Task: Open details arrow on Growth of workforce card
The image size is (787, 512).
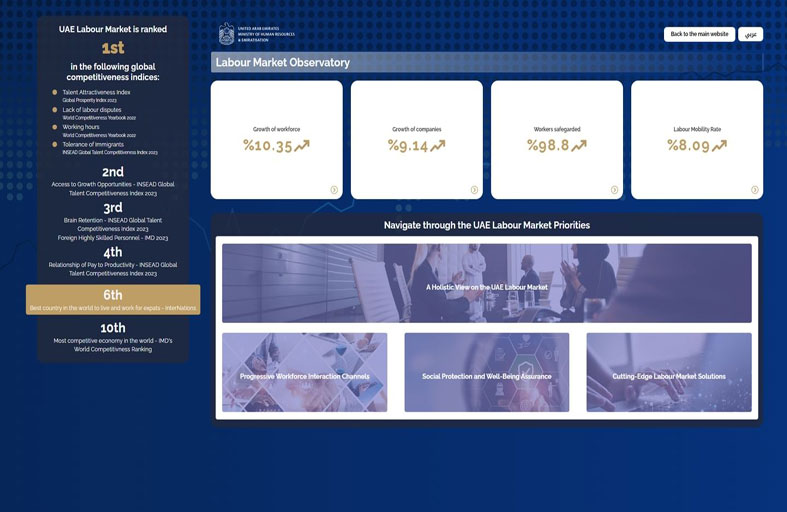Action: click(x=334, y=190)
